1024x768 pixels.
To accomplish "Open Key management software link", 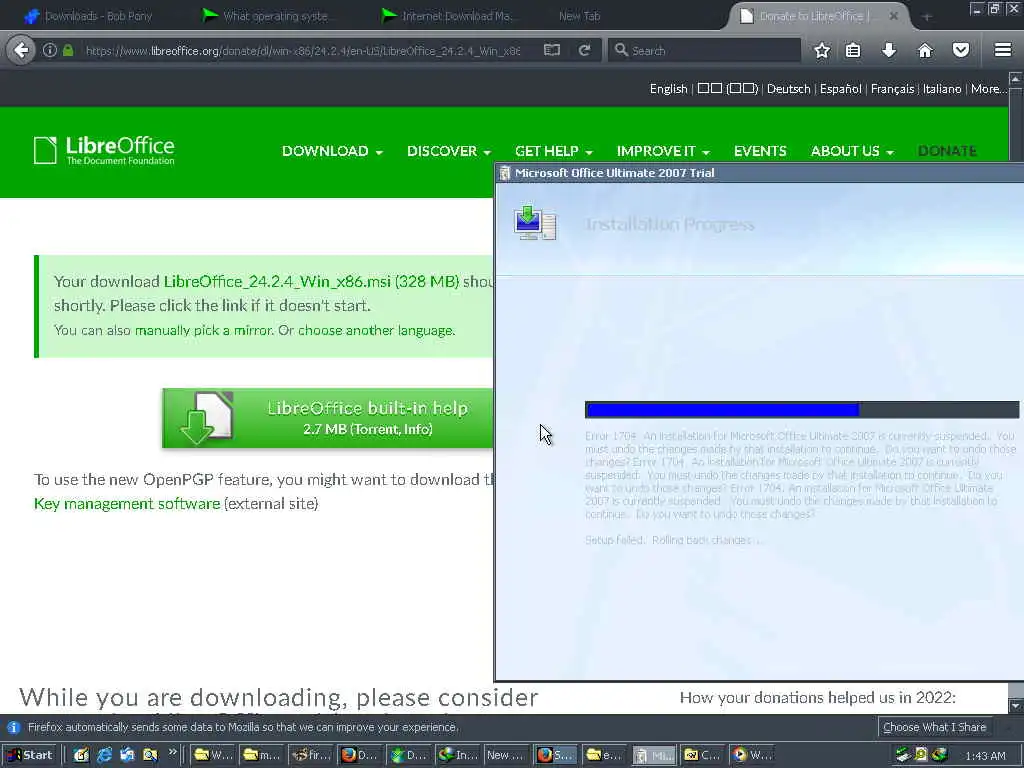I will point(127,504).
